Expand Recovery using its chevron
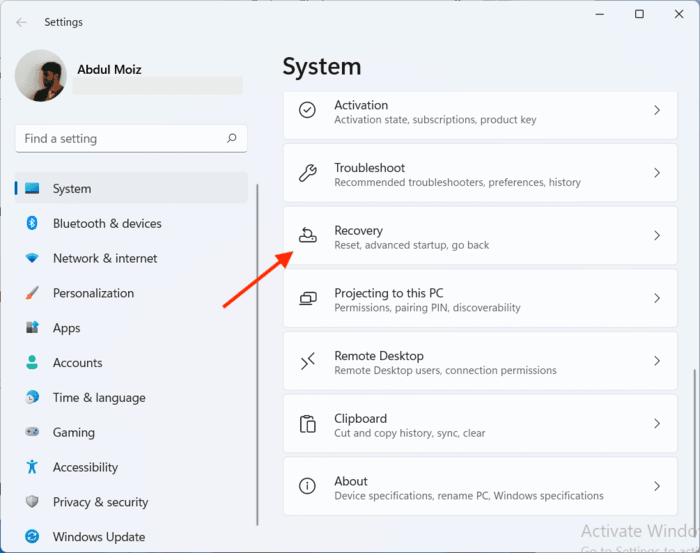 click(x=657, y=235)
